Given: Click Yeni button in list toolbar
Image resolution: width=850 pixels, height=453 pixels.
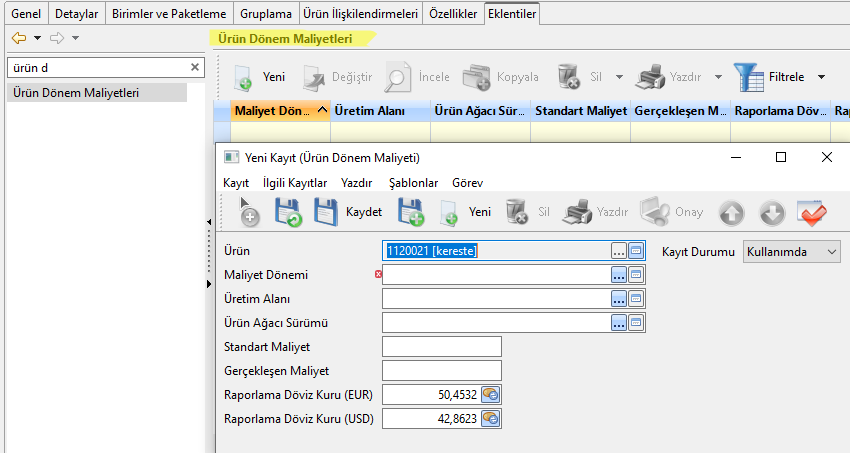Looking at the screenshot, I should point(260,77).
